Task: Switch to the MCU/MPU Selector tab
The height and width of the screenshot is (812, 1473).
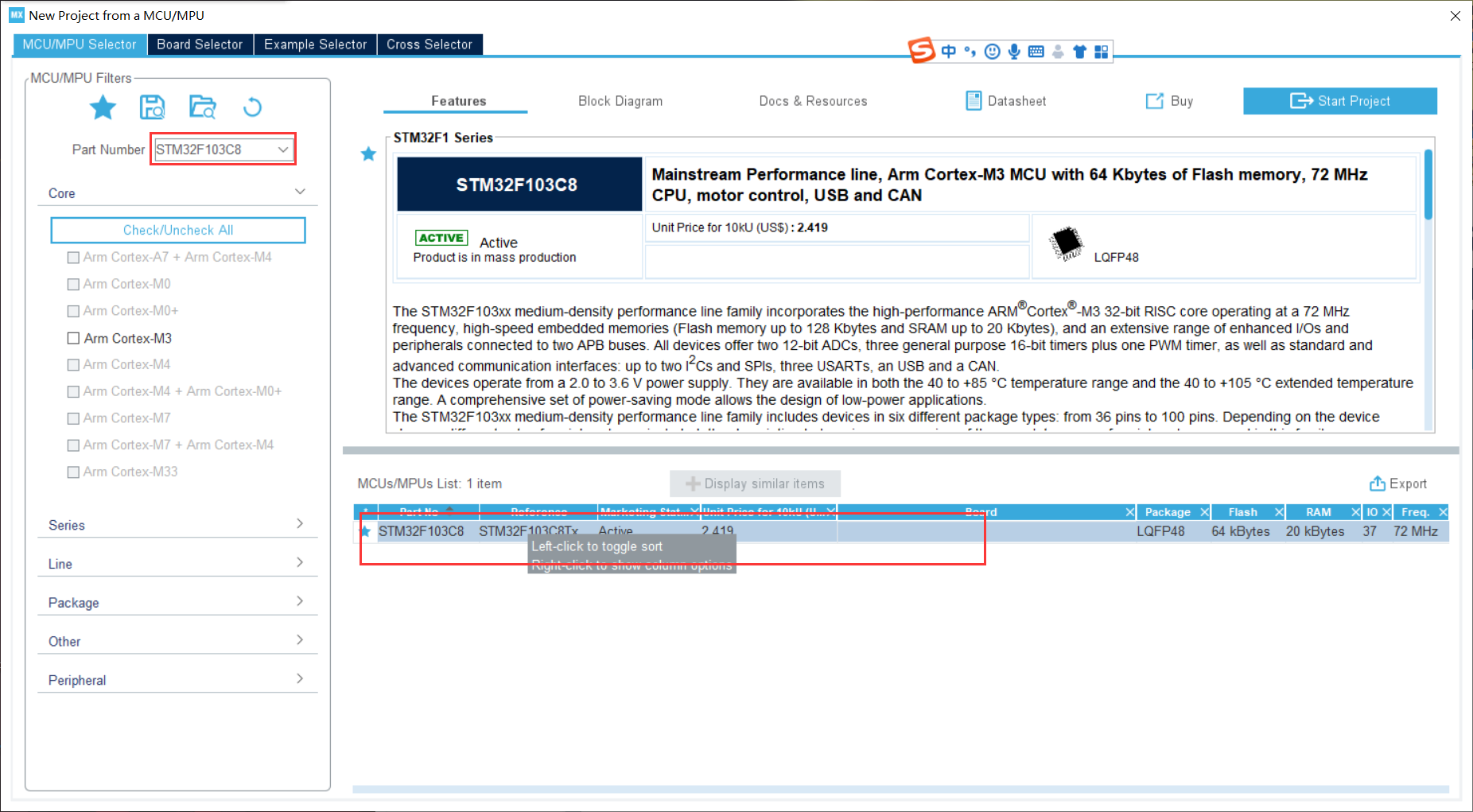Action: [80, 45]
